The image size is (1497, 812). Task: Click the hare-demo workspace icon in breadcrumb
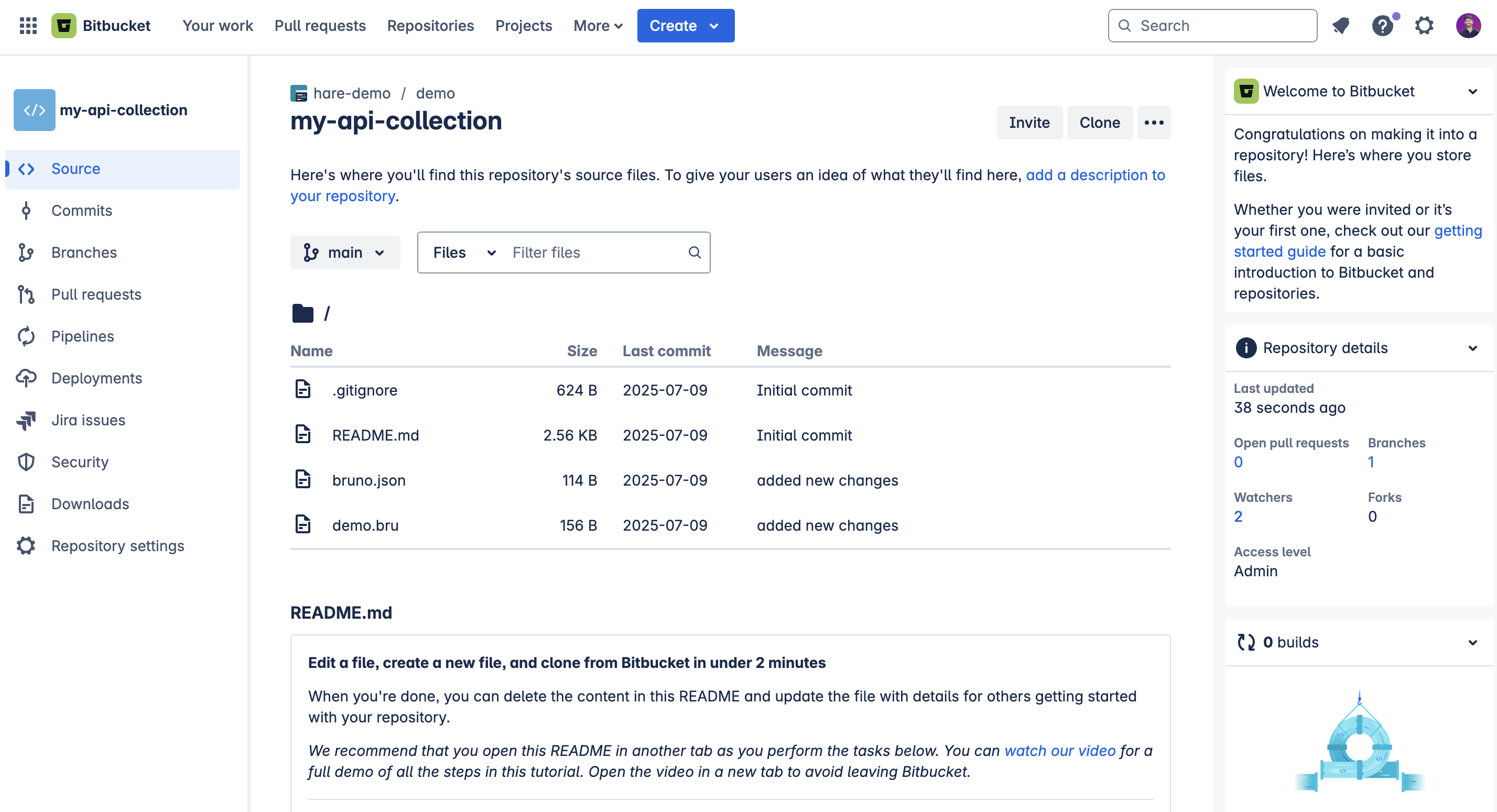[299, 94]
